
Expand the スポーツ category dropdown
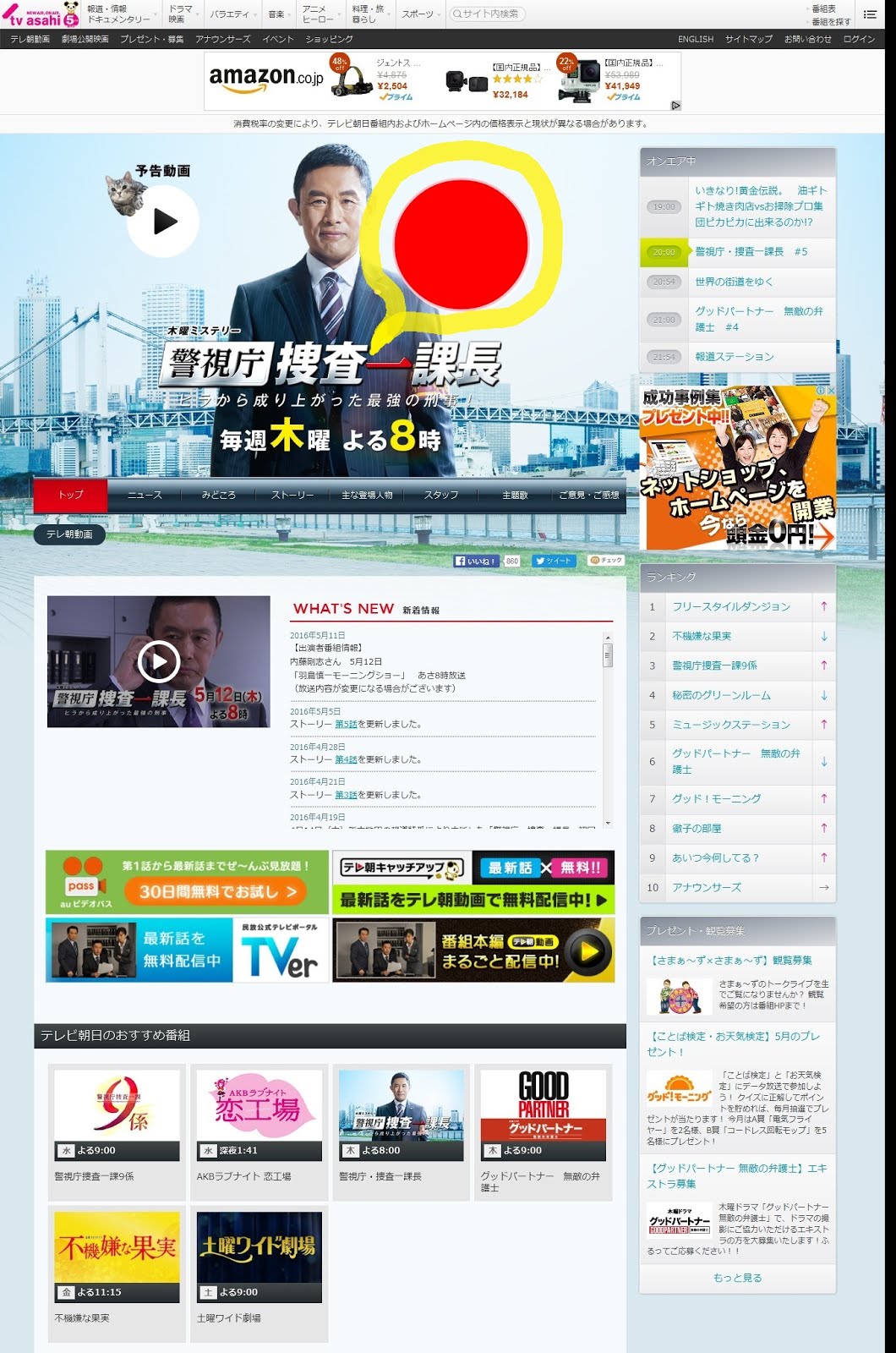(x=421, y=14)
